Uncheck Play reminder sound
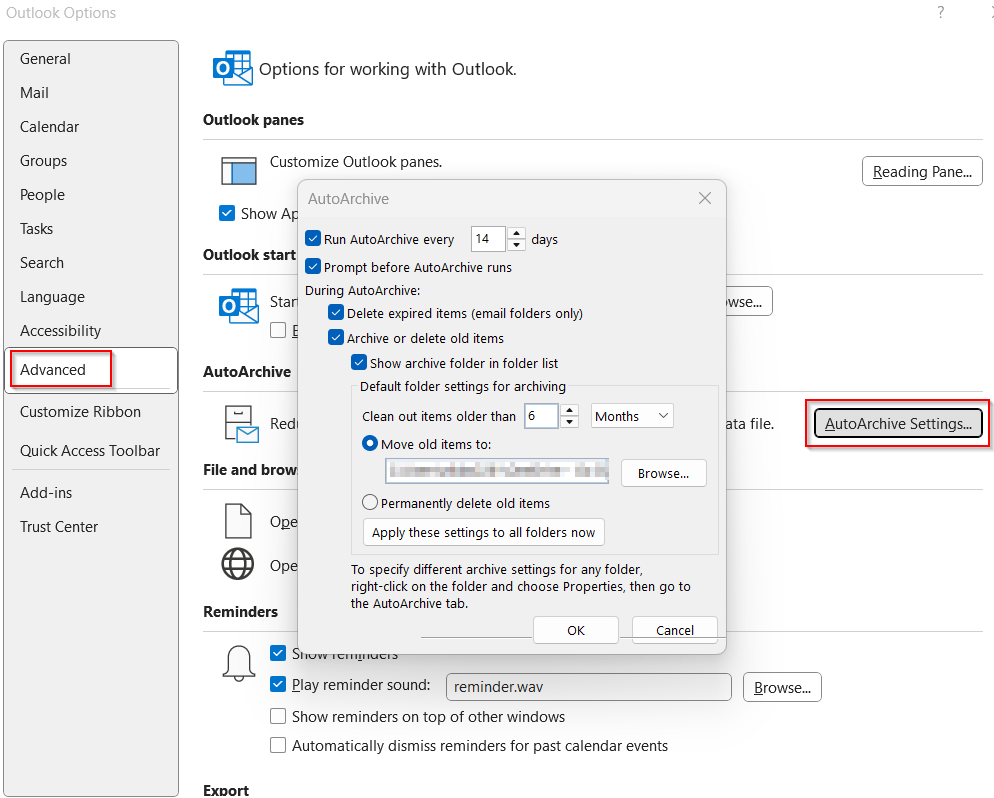The width and height of the screenshot is (994, 798). [278, 684]
